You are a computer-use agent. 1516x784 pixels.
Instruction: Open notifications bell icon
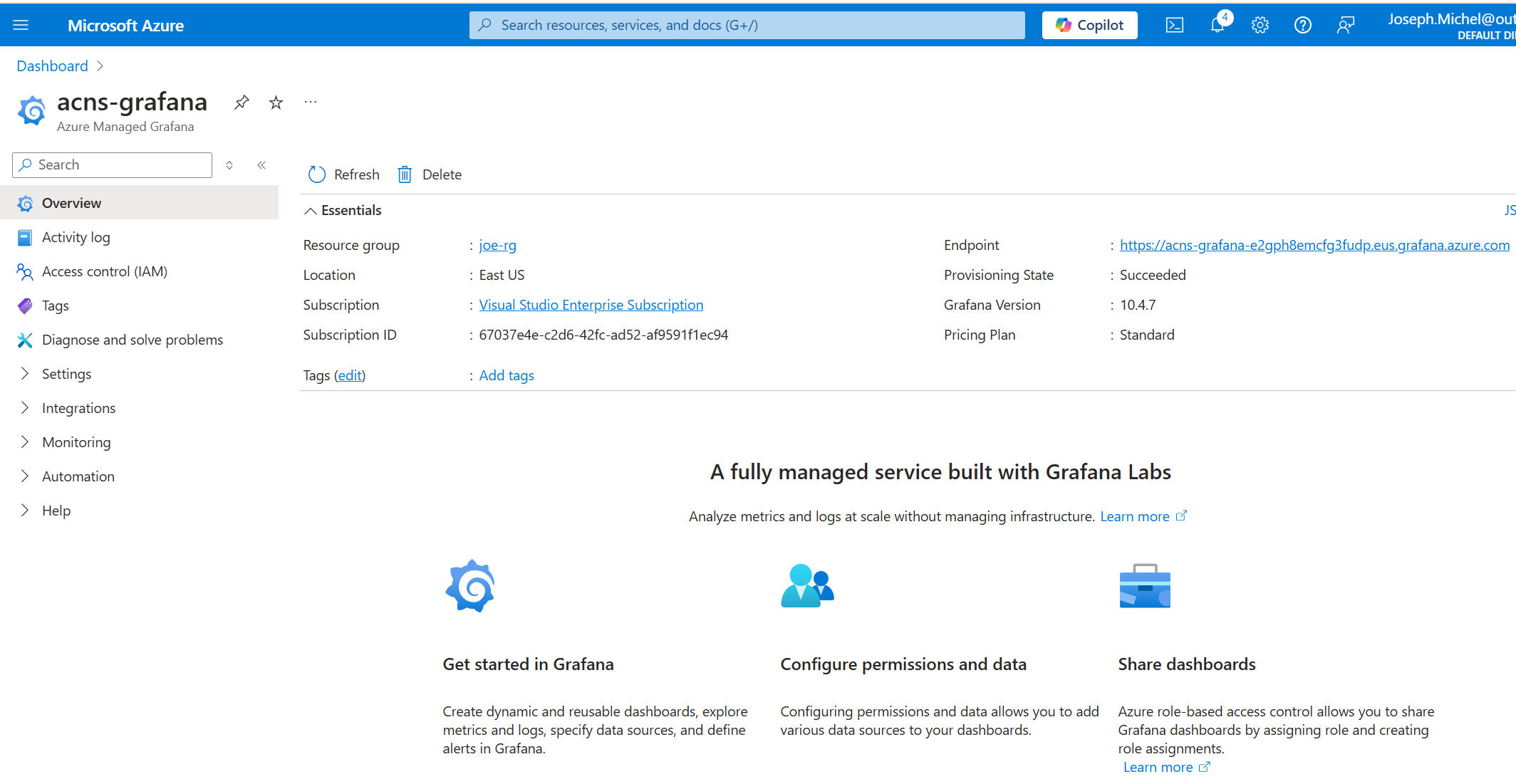point(1218,26)
